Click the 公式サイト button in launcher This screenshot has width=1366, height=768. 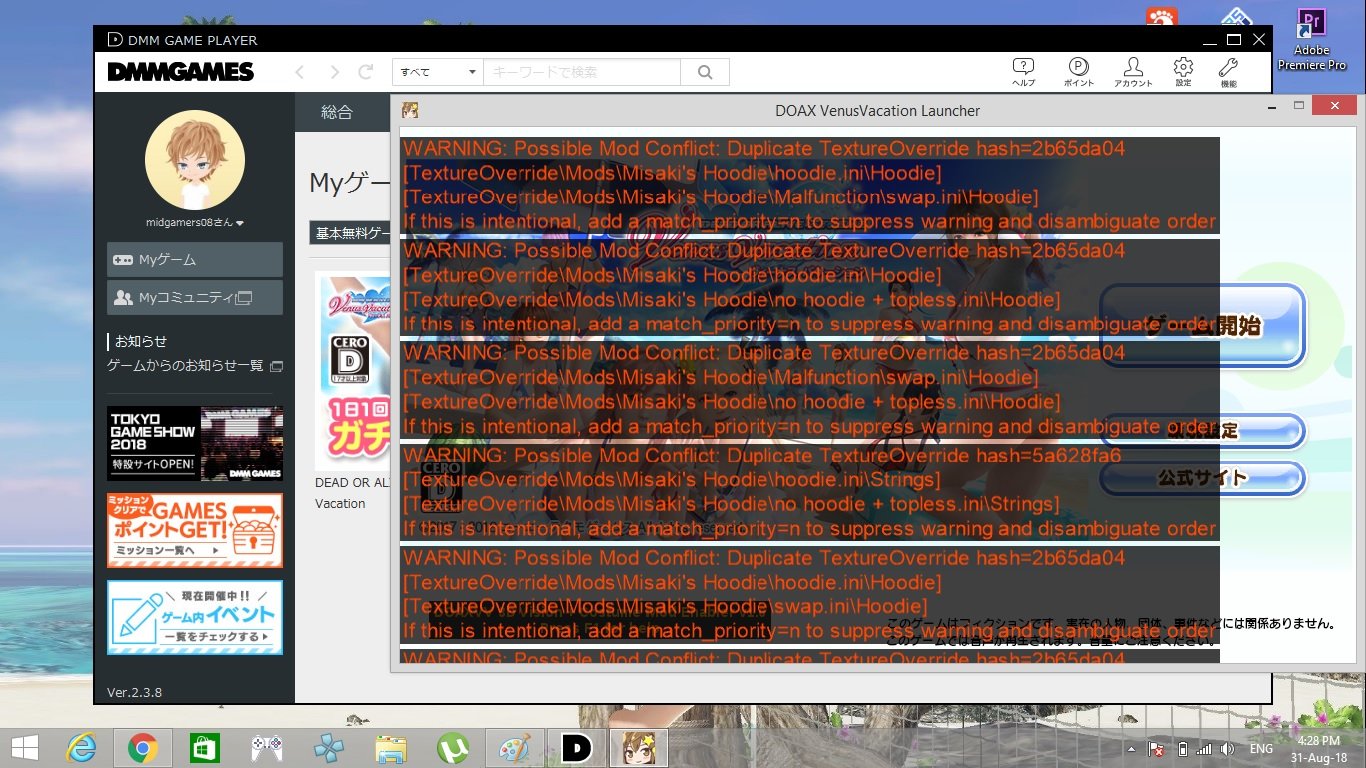click(x=1203, y=478)
